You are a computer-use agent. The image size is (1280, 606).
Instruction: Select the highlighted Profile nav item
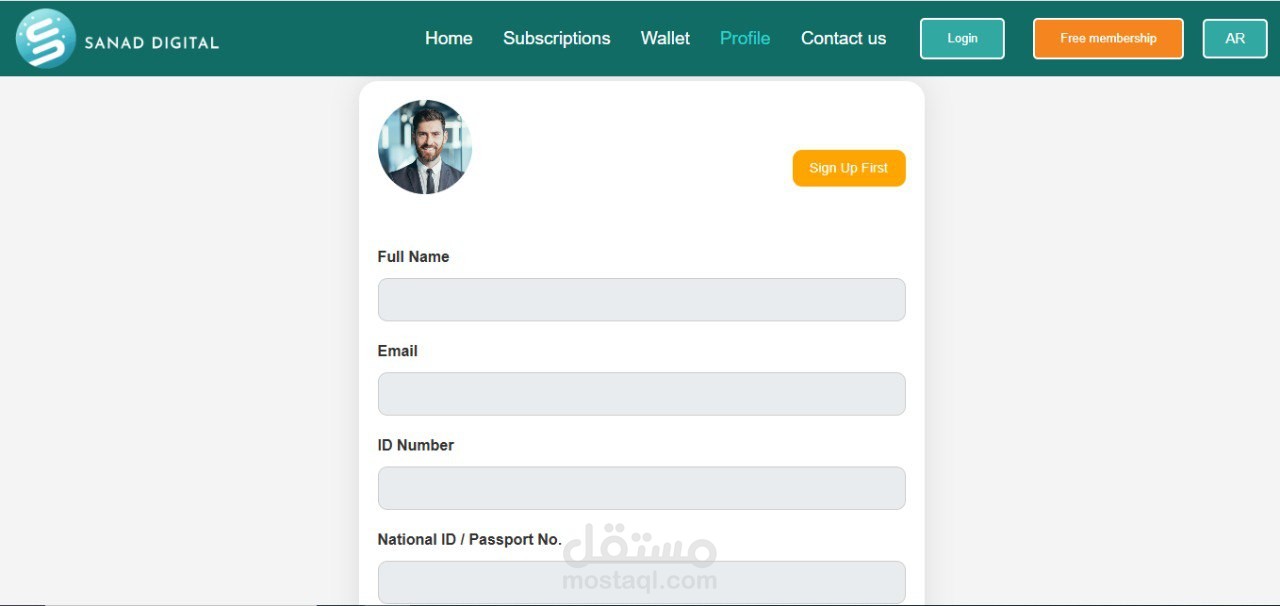[745, 38]
